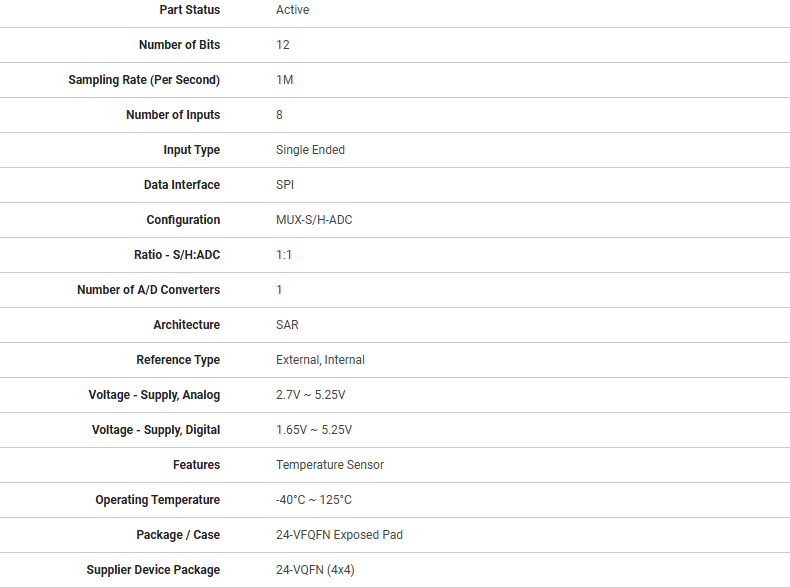Click the "24-VFQFN Exposed Pad" package value
The width and height of the screenshot is (790, 588).
pyautogui.click(x=339, y=535)
